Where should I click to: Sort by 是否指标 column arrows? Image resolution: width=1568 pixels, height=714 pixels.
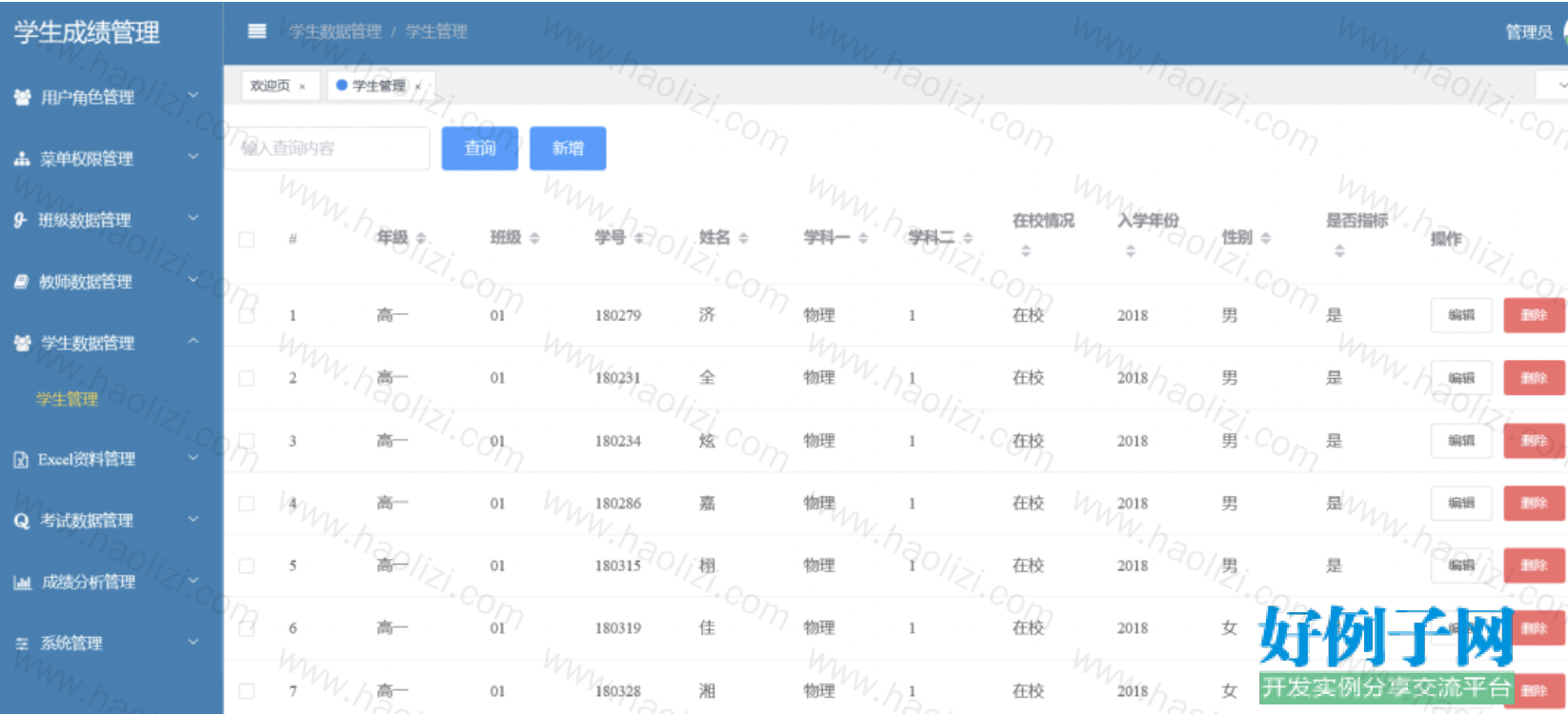click(1339, 251)
